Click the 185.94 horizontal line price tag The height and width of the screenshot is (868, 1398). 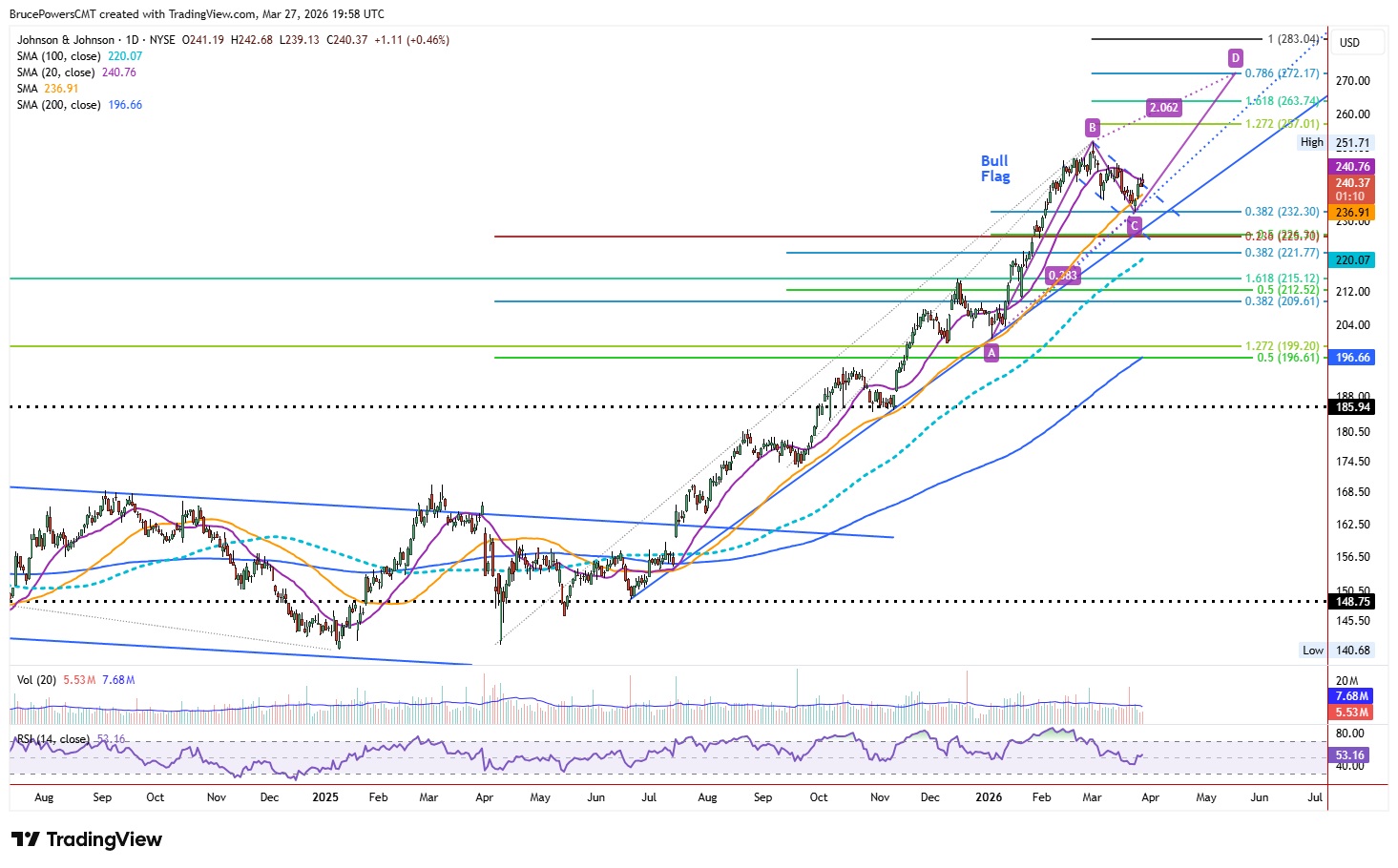1352,407
